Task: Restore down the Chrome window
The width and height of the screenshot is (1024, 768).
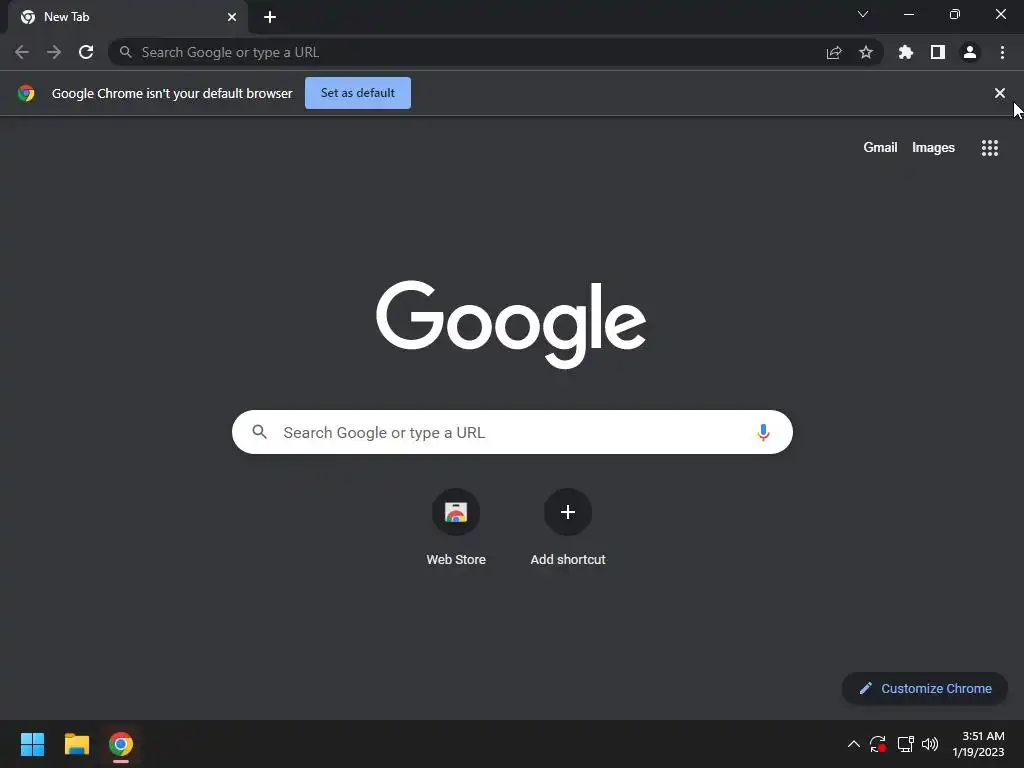Action: pos(955,14)
